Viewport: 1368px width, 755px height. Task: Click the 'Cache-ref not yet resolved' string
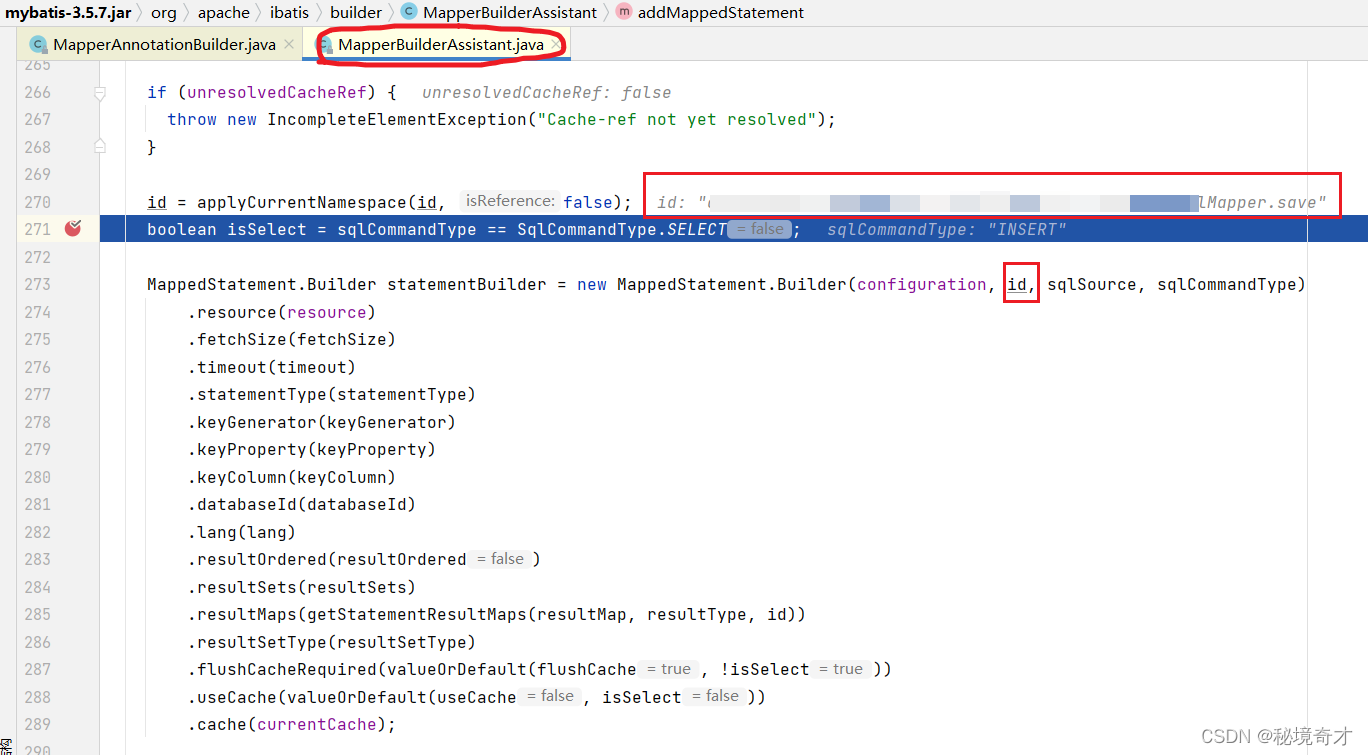[676, 120]
